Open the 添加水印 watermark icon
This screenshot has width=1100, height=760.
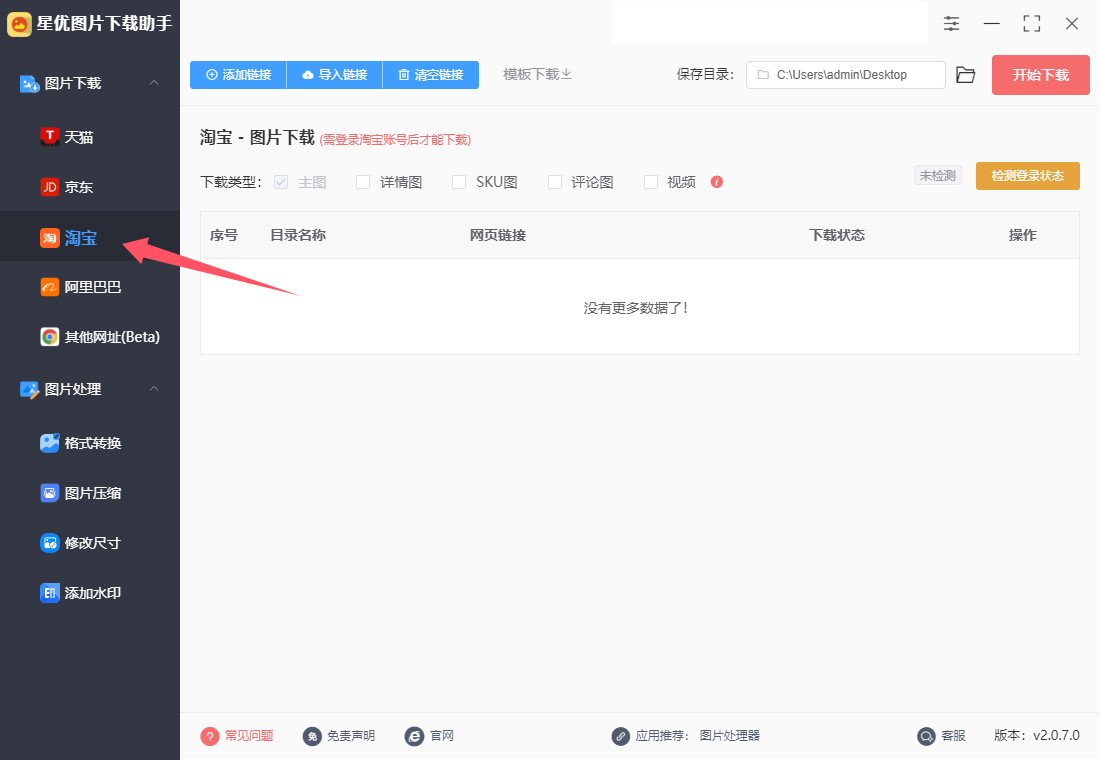(50, 593)
